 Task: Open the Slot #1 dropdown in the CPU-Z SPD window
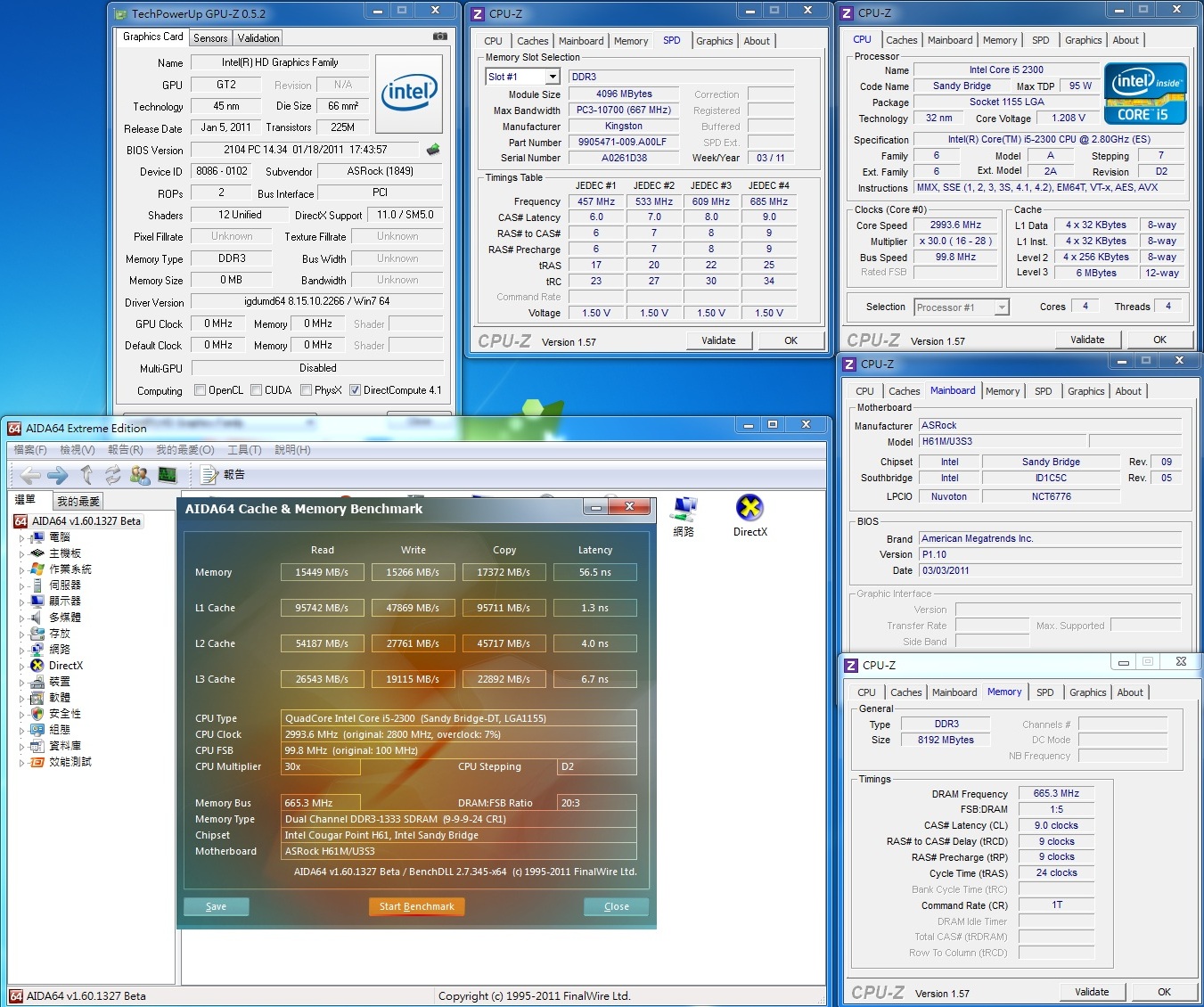click(553, 77)
